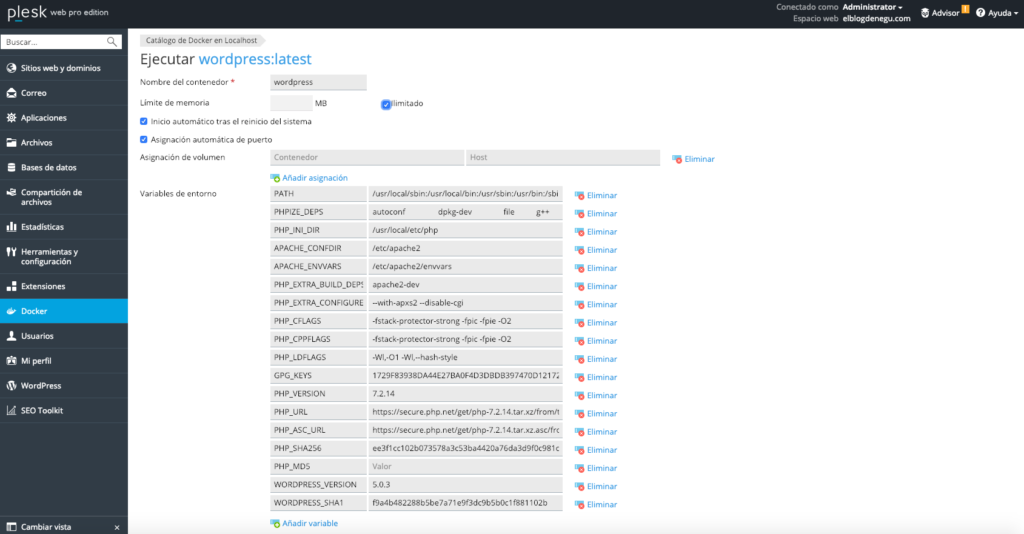Click Eliminar icon of volume assignment
This screenshot has height=534, width=1024.
coord(677,159)
